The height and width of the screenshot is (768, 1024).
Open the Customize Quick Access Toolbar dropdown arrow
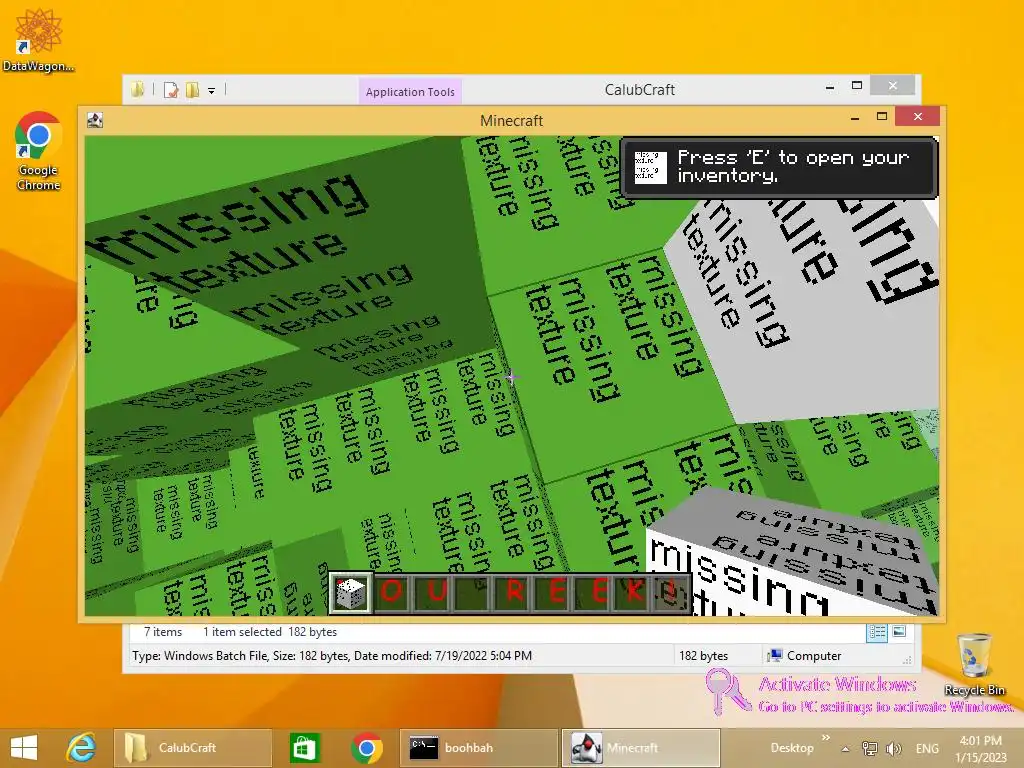(212, 91)
